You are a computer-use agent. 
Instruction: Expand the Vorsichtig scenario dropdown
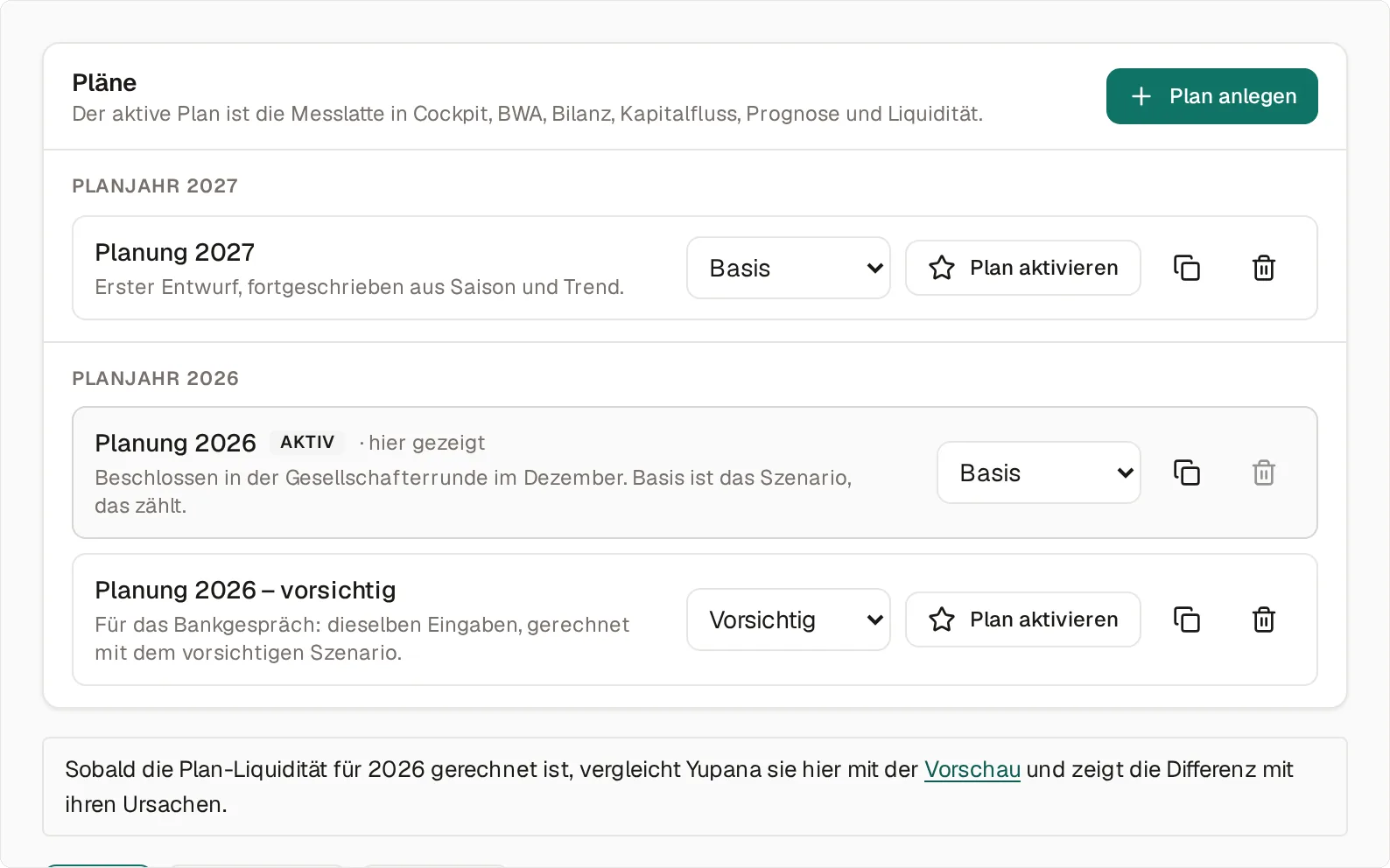pos(789,619)
